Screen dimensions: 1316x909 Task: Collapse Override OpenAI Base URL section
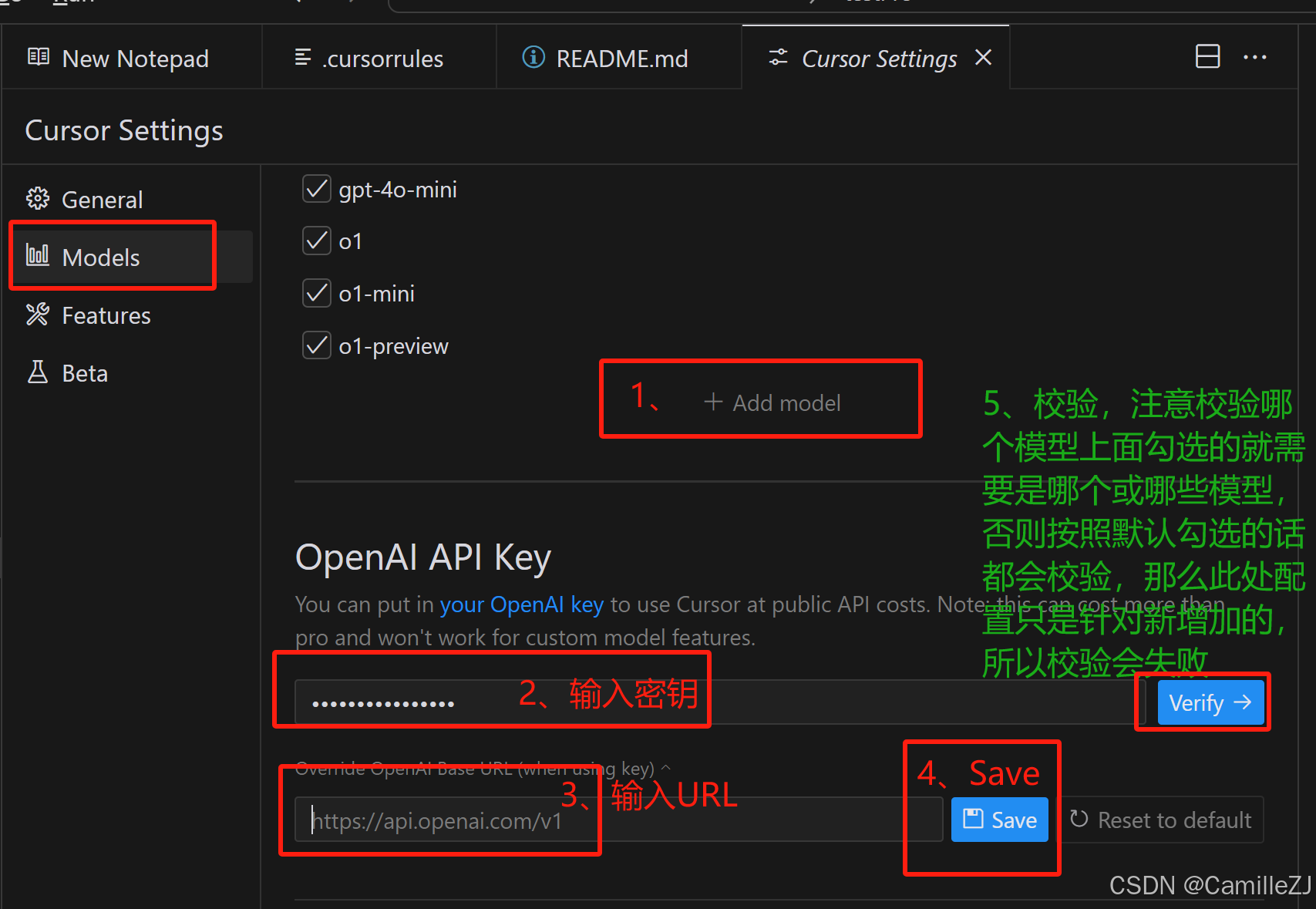point(483,769)
